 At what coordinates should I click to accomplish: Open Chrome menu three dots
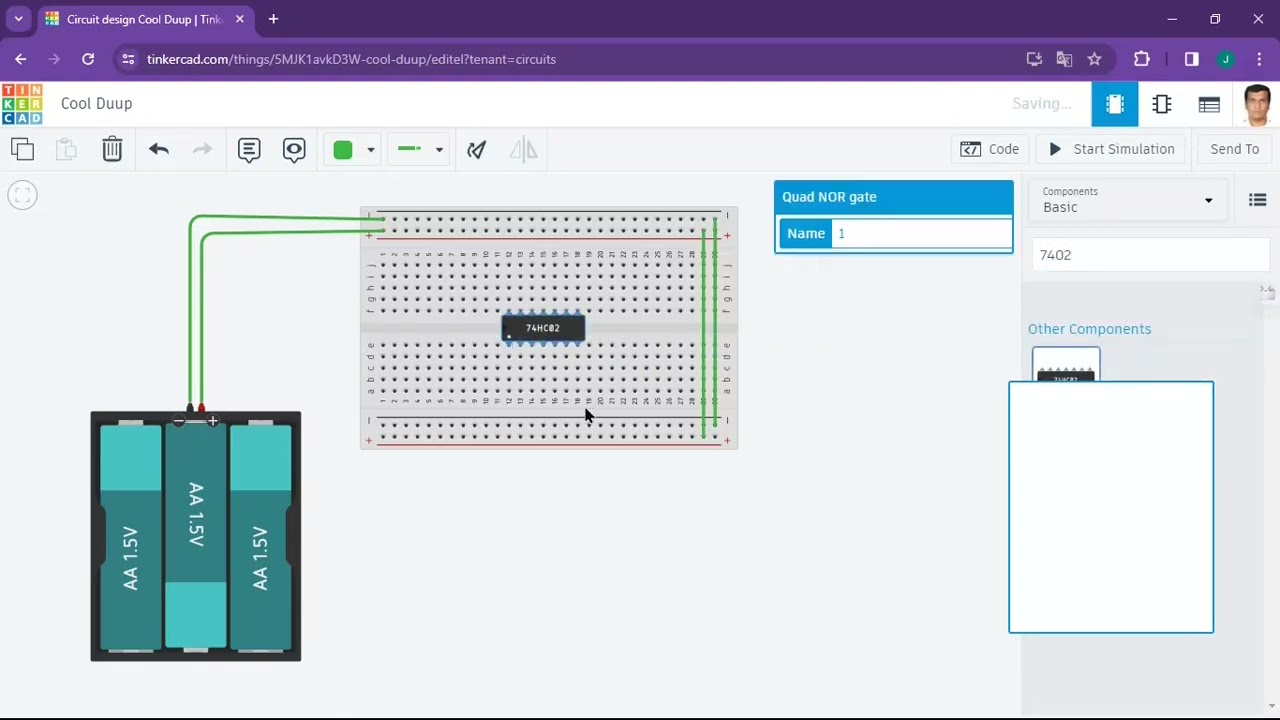click(x=1259, y=59)
